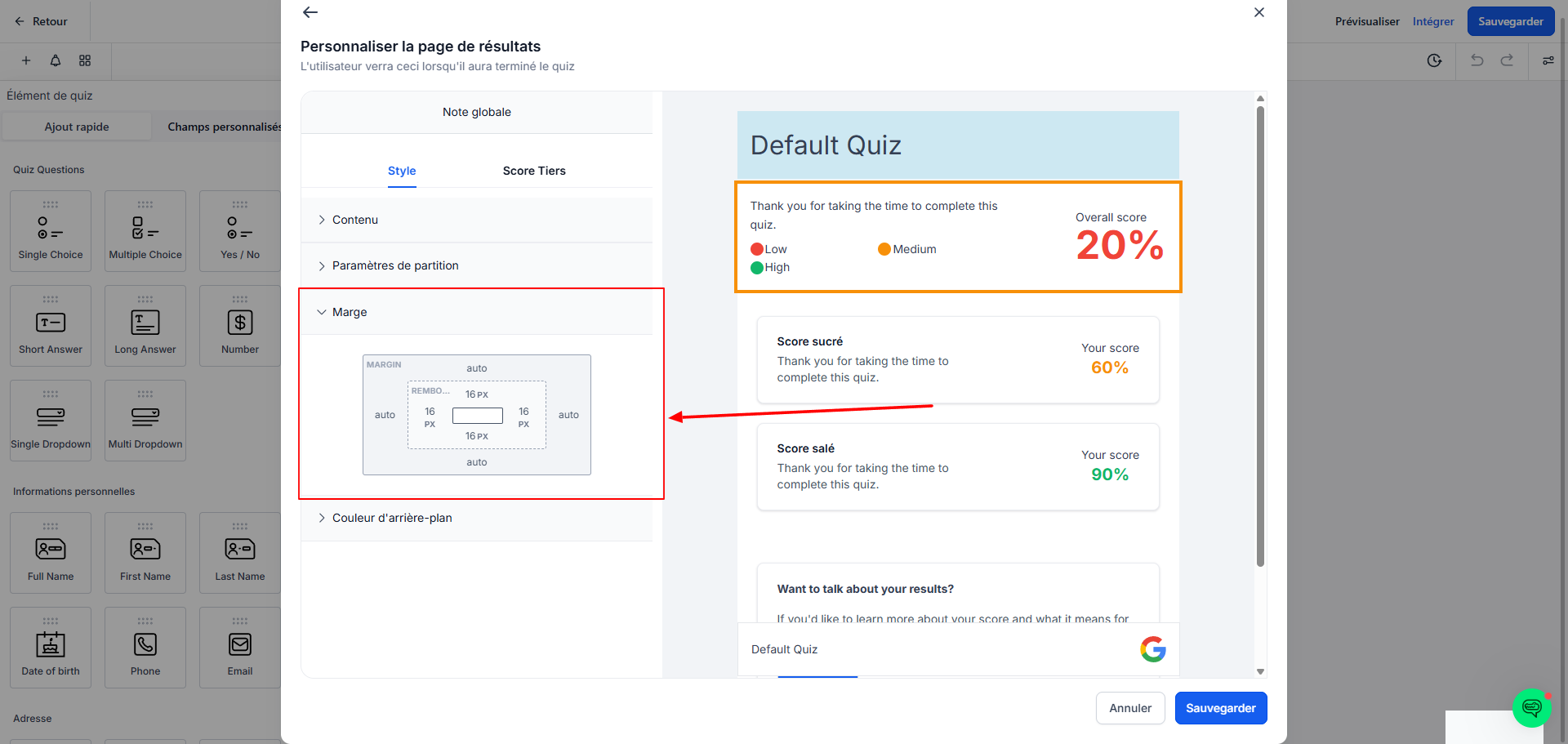Click the center box of margin editor

(478, 416)
